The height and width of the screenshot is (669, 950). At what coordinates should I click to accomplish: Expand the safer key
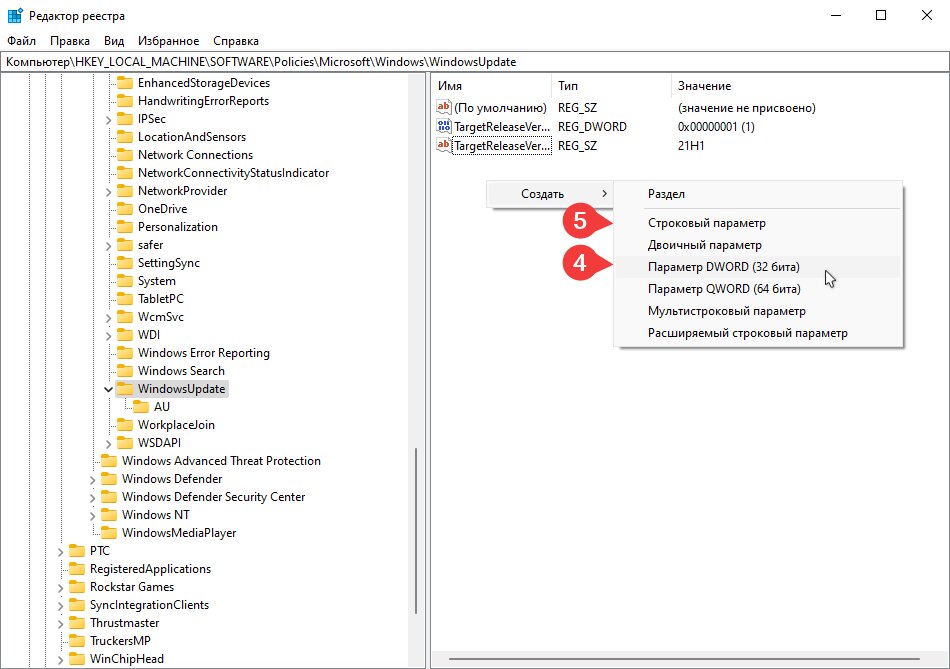108,245
